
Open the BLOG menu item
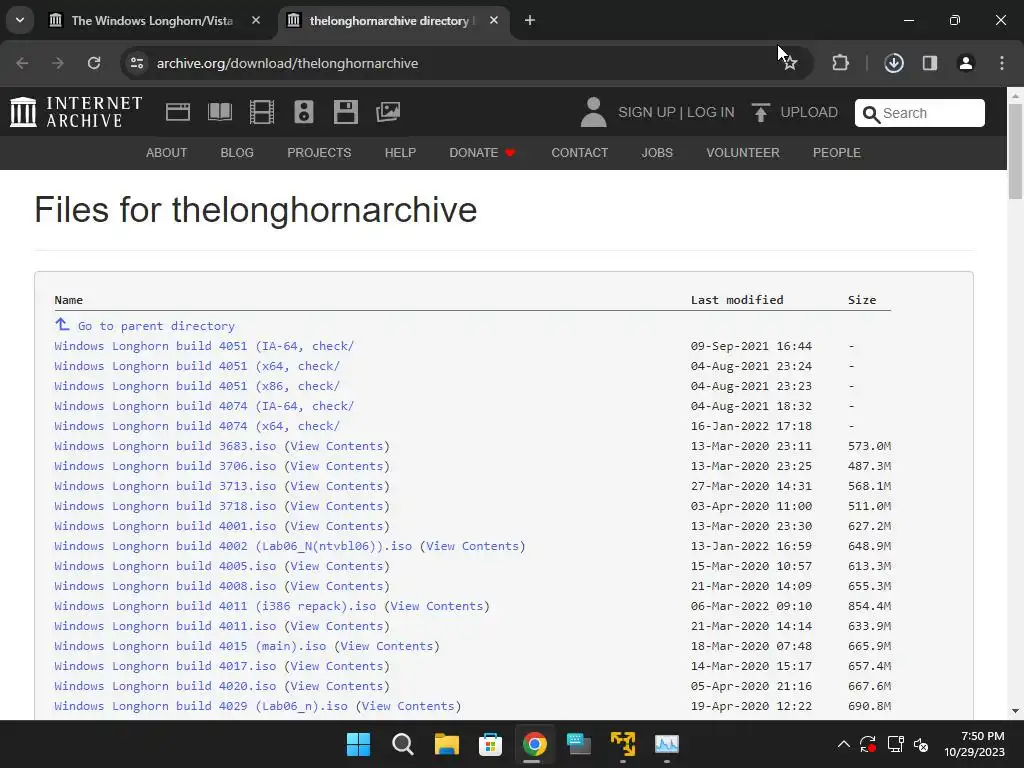tap(237, 153)
